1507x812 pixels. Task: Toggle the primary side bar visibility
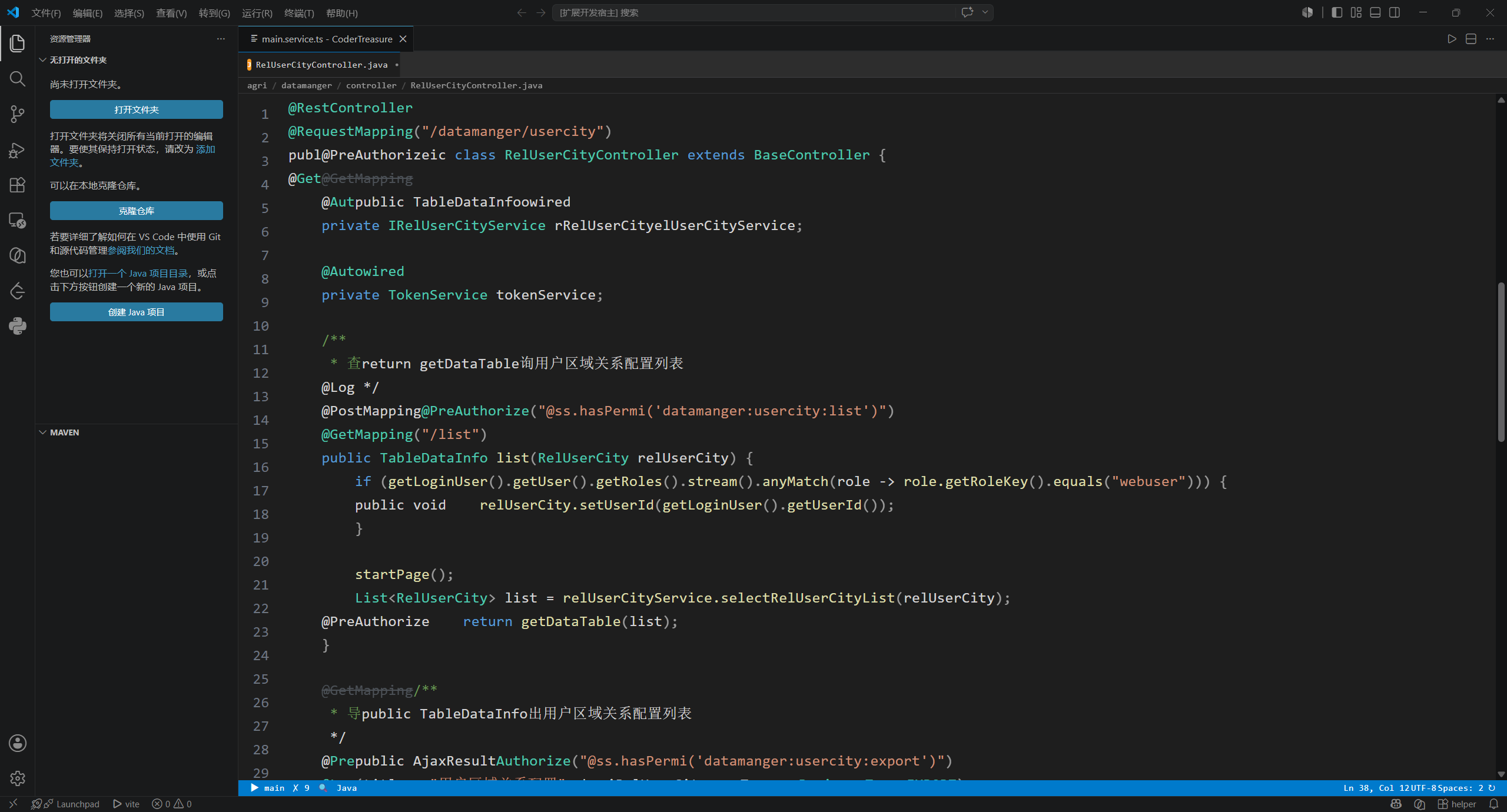[x=1337, y=12]
